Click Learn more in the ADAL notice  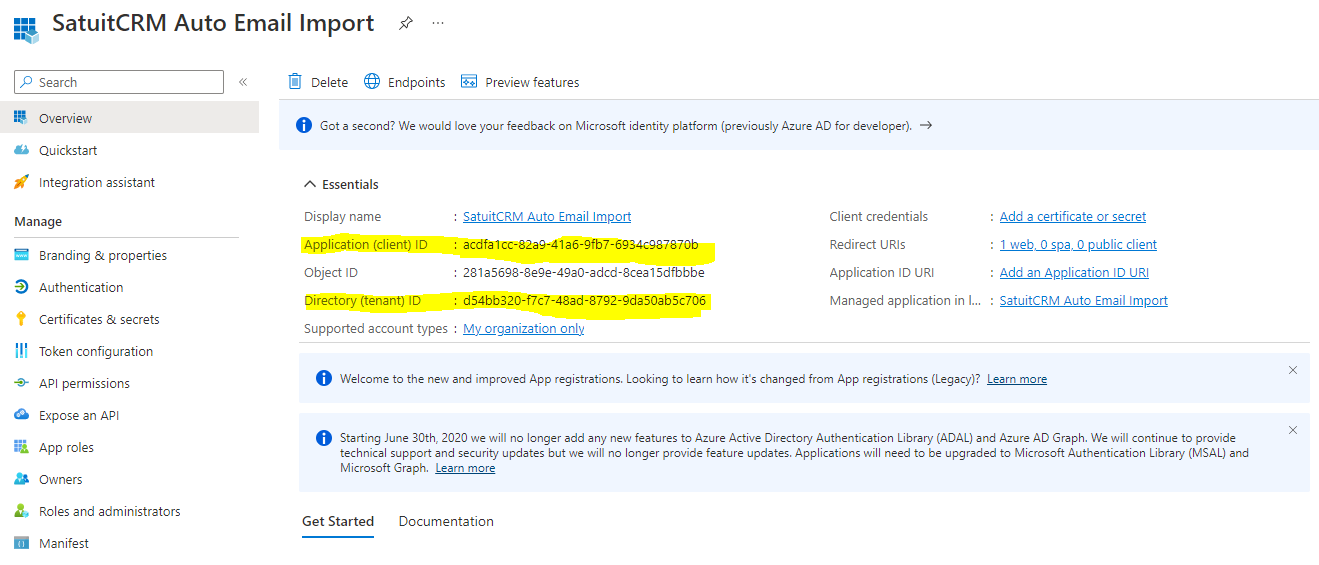pyautogui.click(x=465, y=468)
